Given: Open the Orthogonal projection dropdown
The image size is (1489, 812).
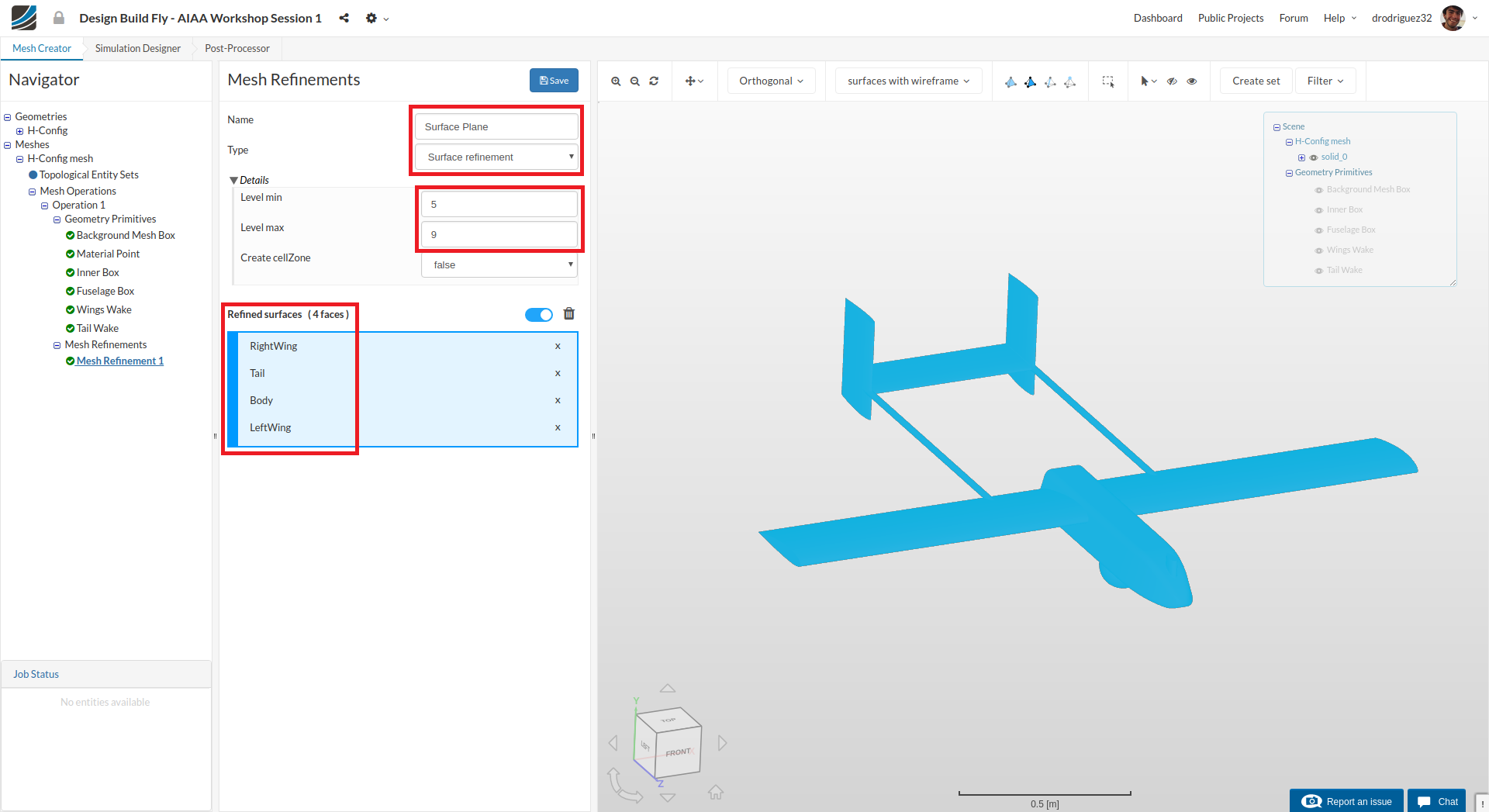Looking at the screenshot, I should tap(771, 81).
